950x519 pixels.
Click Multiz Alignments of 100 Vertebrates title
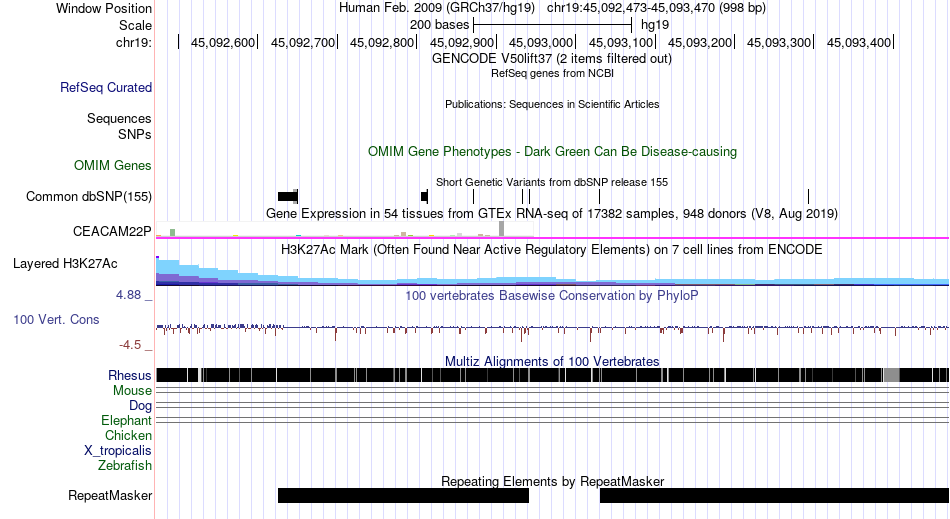[552, 362]
